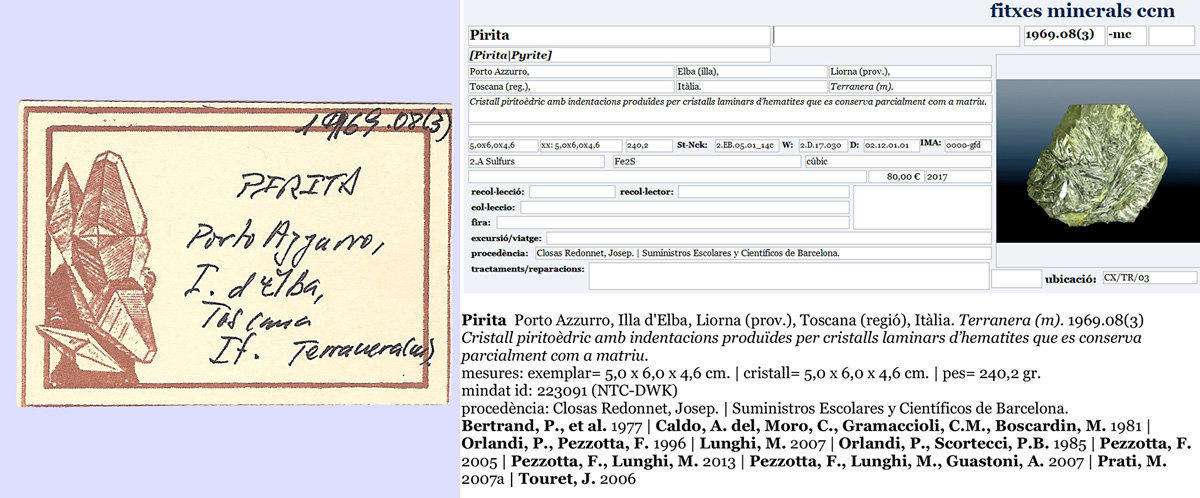Select the 'Terranera (m).' mine field

(909, 87)
